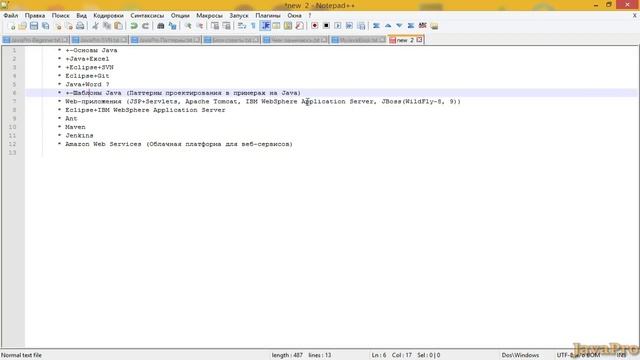Toggle Word Wrap toolbar icon

pyautogui.click(x=242, y=26)
